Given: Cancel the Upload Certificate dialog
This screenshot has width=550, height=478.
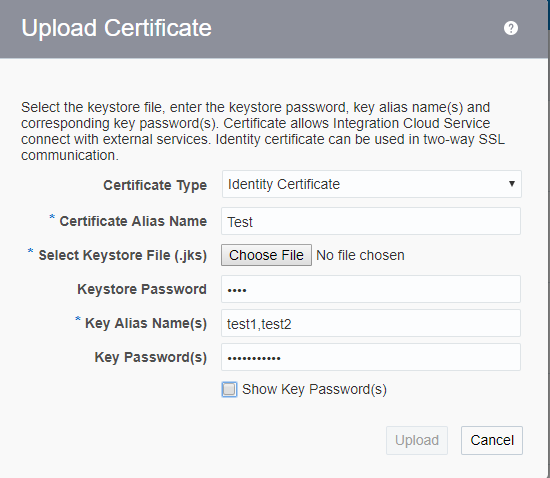Looking at the screenshot, I should (492, 440).
